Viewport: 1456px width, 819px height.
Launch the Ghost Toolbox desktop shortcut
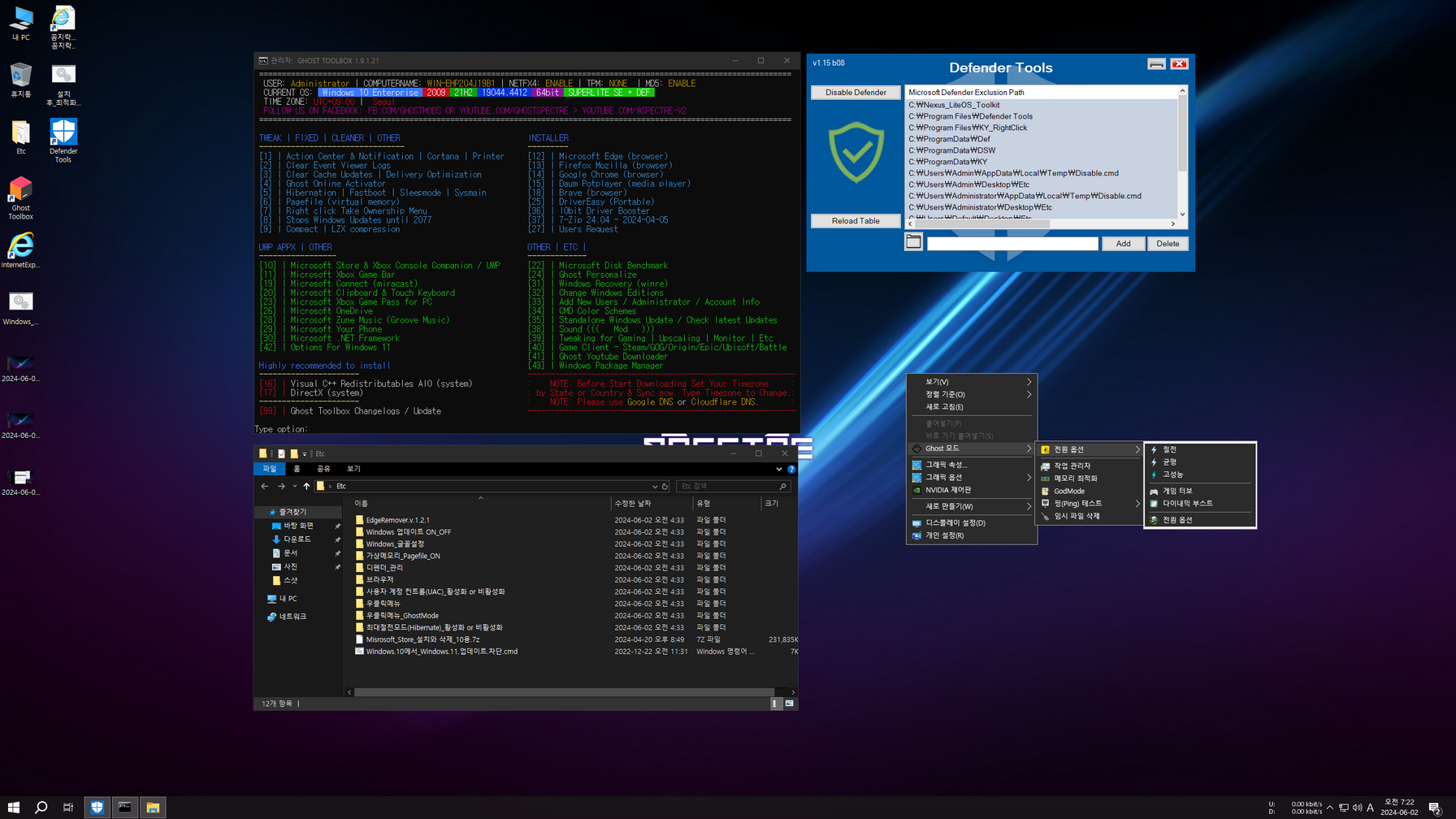click(x=20, y=198)
